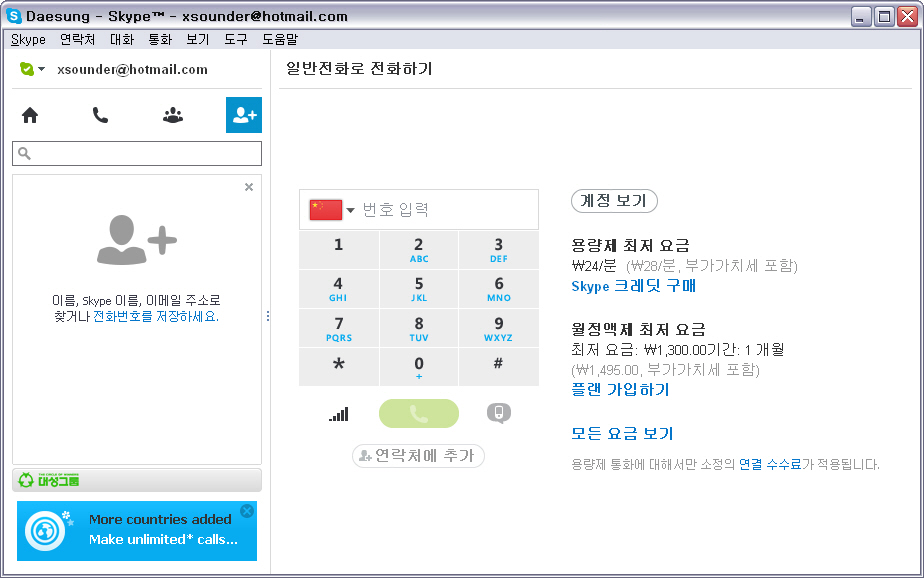Click the sidebar splitter handle dots
The image size is (924, 578).
click(x=268, y=316)
